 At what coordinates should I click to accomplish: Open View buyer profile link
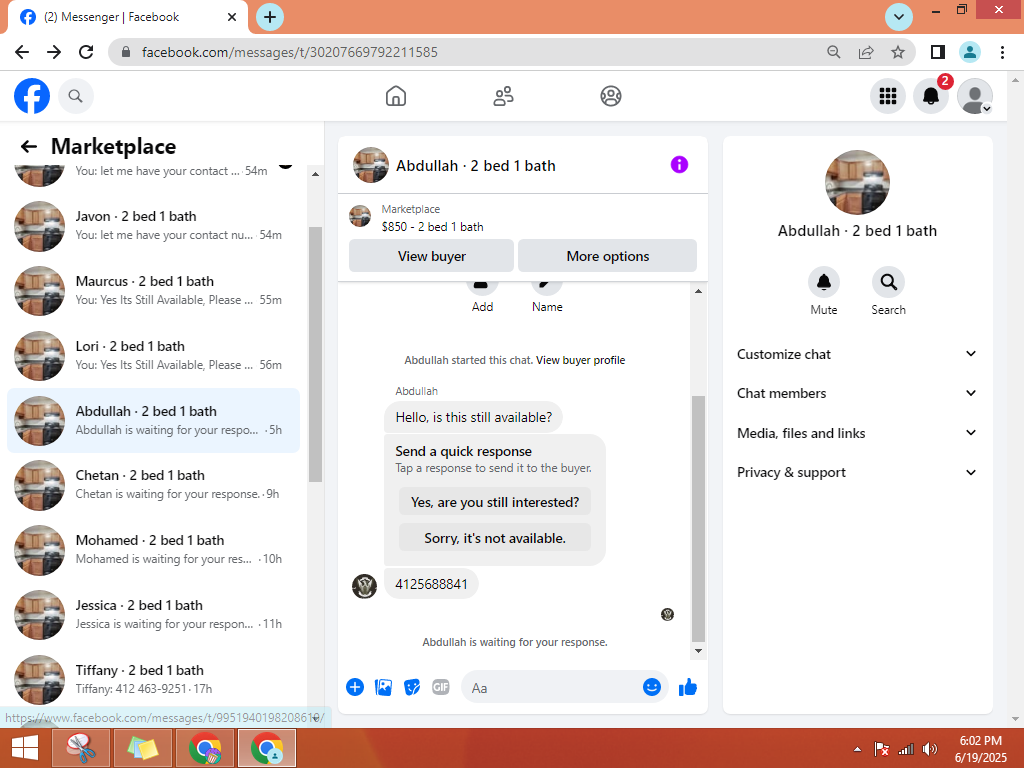(x=581, y=360)
